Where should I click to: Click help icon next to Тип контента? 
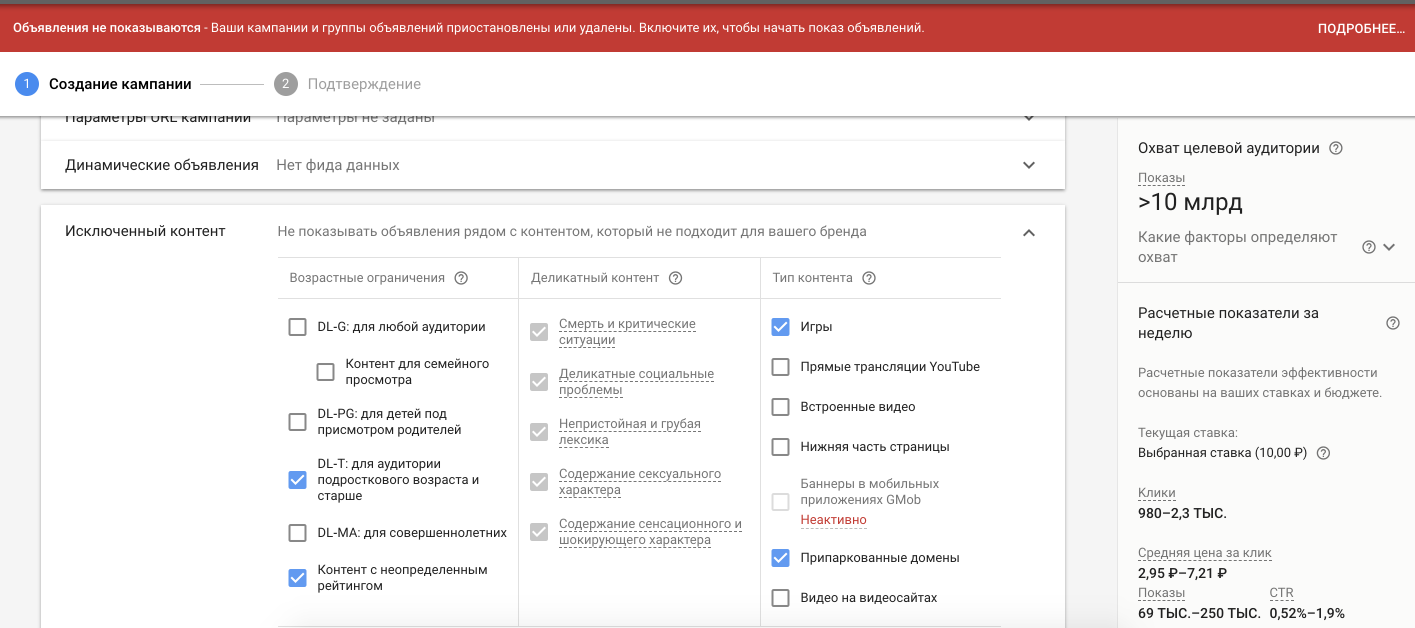pyautogui.click(x=869, y=278)
